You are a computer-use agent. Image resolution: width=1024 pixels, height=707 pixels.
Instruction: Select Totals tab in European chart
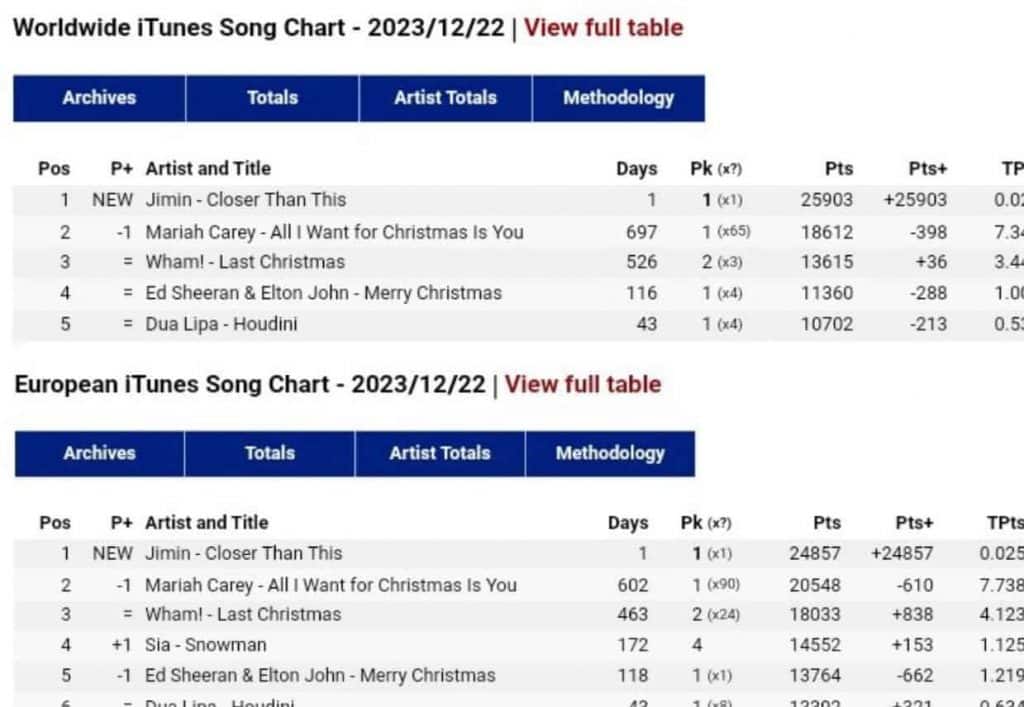(270, 453)
